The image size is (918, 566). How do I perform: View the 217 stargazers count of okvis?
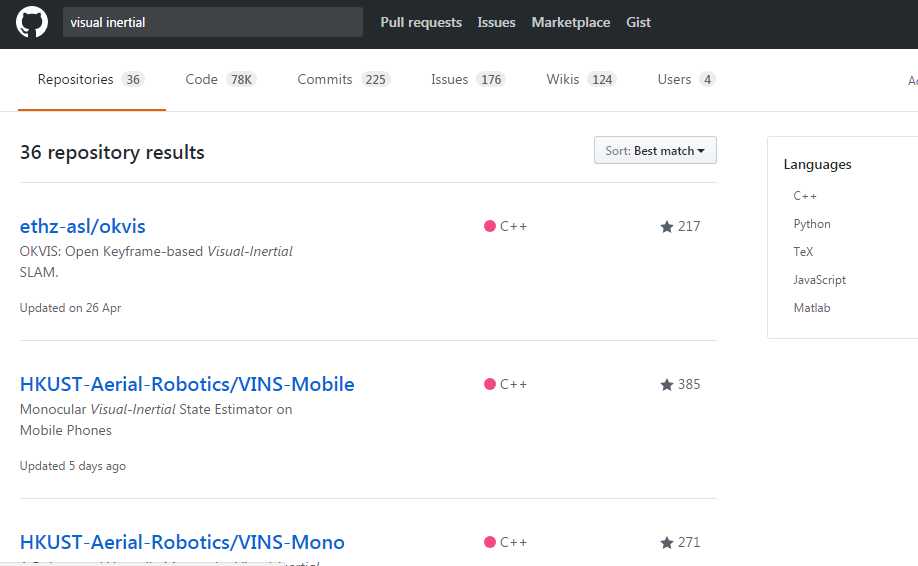(x=688, y=227)
